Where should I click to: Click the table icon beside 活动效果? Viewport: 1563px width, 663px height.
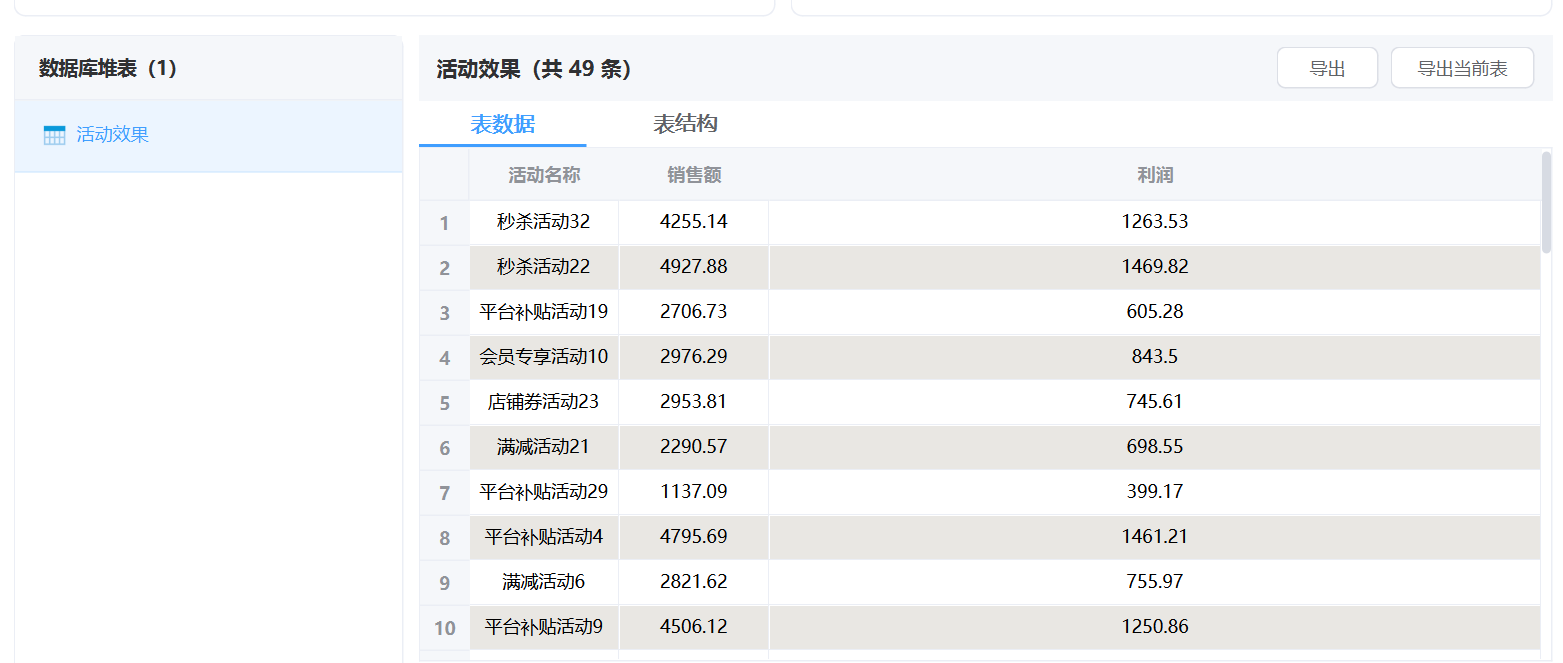54,135
